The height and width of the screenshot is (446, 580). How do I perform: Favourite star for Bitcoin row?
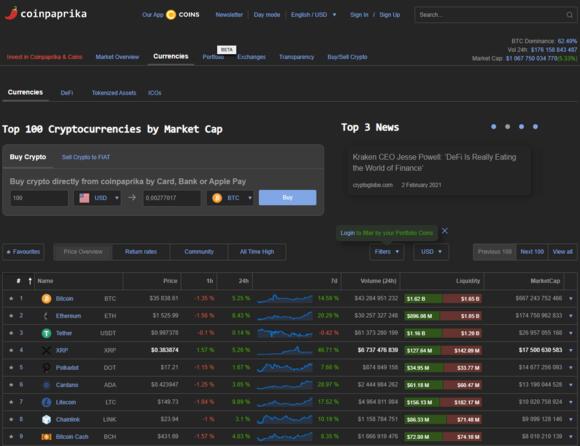(x=11, y=298)
